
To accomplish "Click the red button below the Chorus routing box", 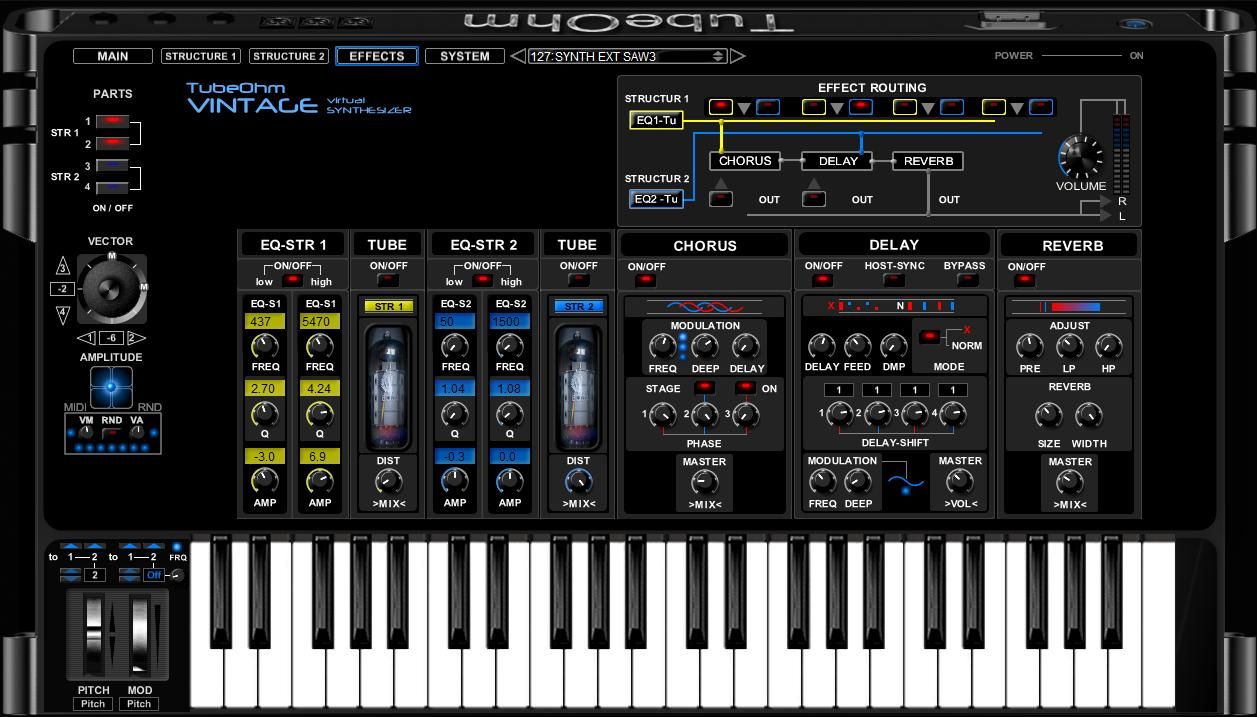I will 721,199.
